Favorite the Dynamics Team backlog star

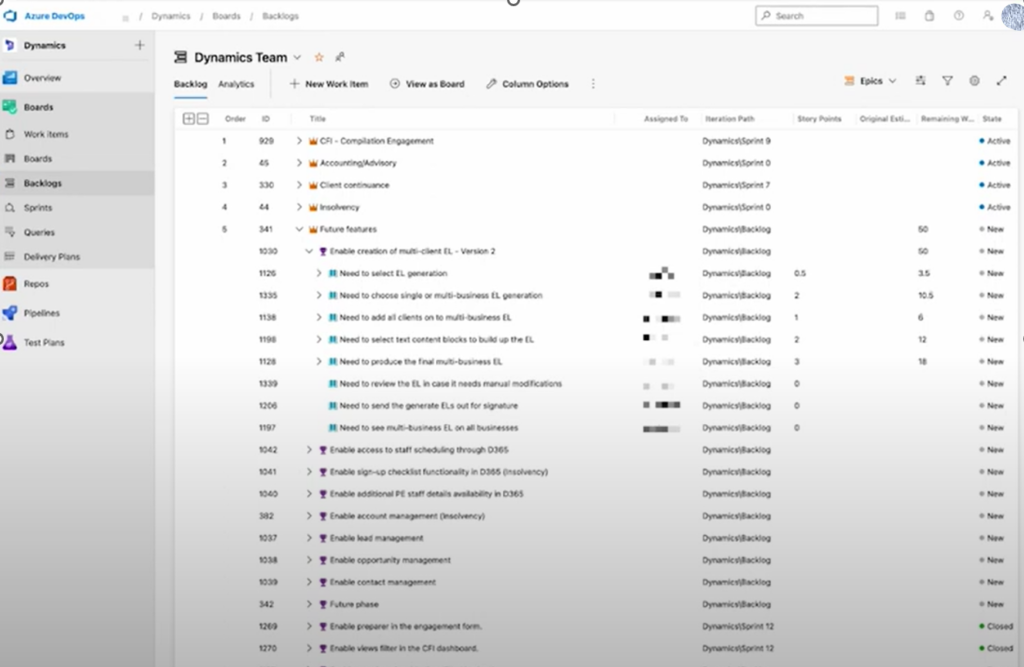pyautogui.click(x=320, y=58)
